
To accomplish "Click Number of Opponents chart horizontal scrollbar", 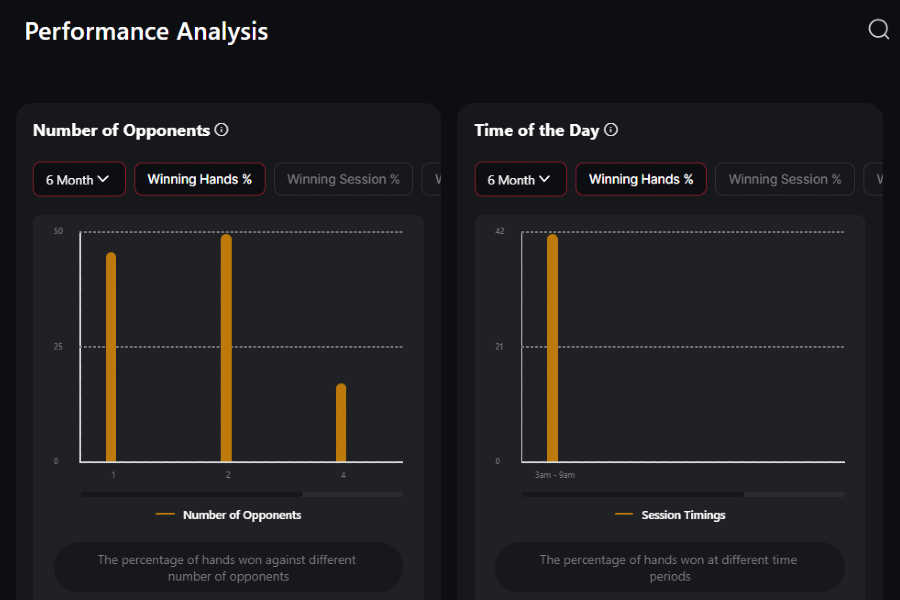I will (191, 494).
